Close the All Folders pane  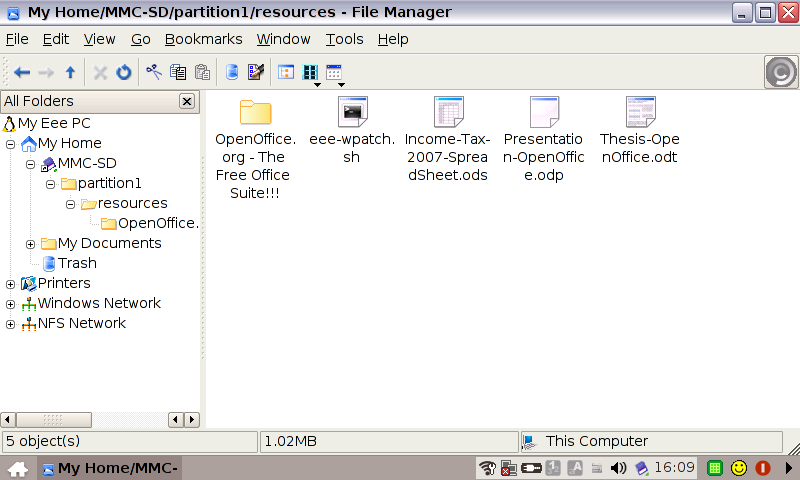pyautogui.click(x=187, y=101)
